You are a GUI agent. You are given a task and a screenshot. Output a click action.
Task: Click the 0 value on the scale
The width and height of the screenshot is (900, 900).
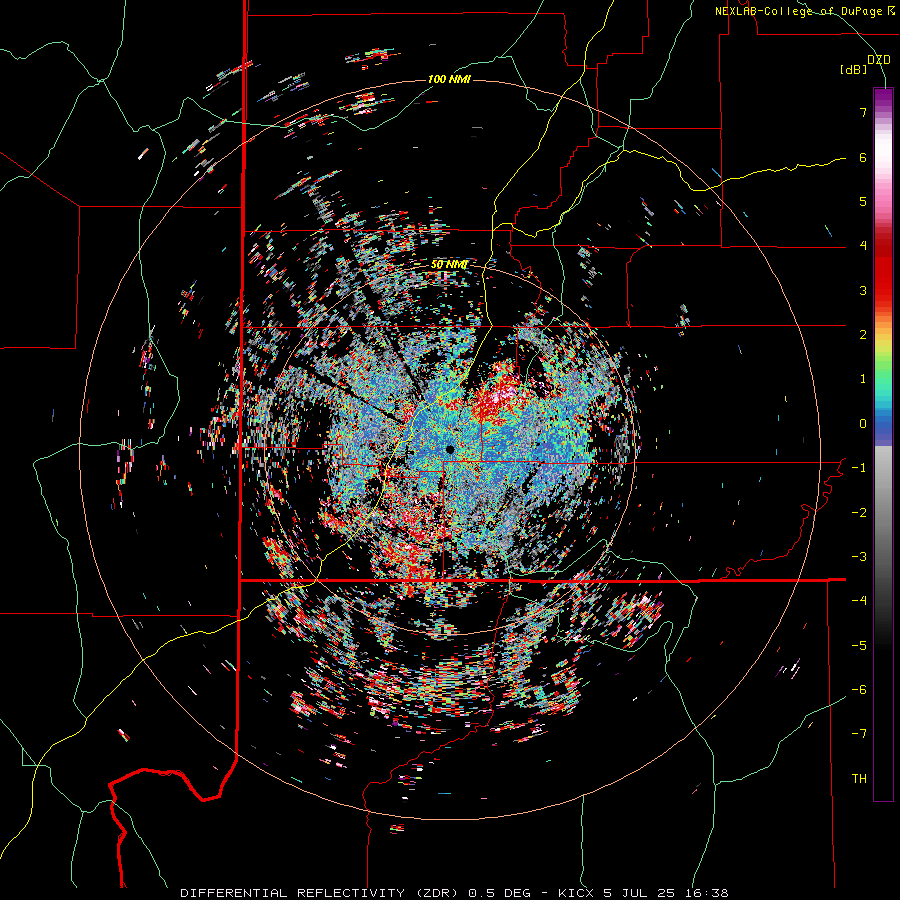[x=863, y=424]
